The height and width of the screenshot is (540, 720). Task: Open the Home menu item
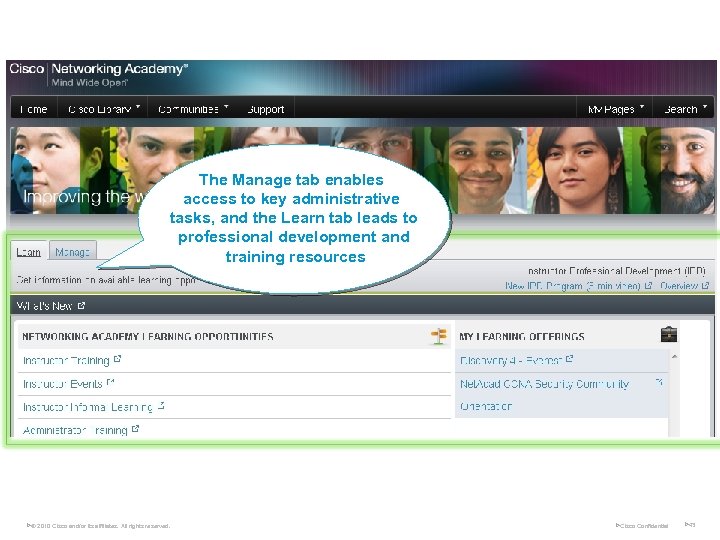point(34,109)
